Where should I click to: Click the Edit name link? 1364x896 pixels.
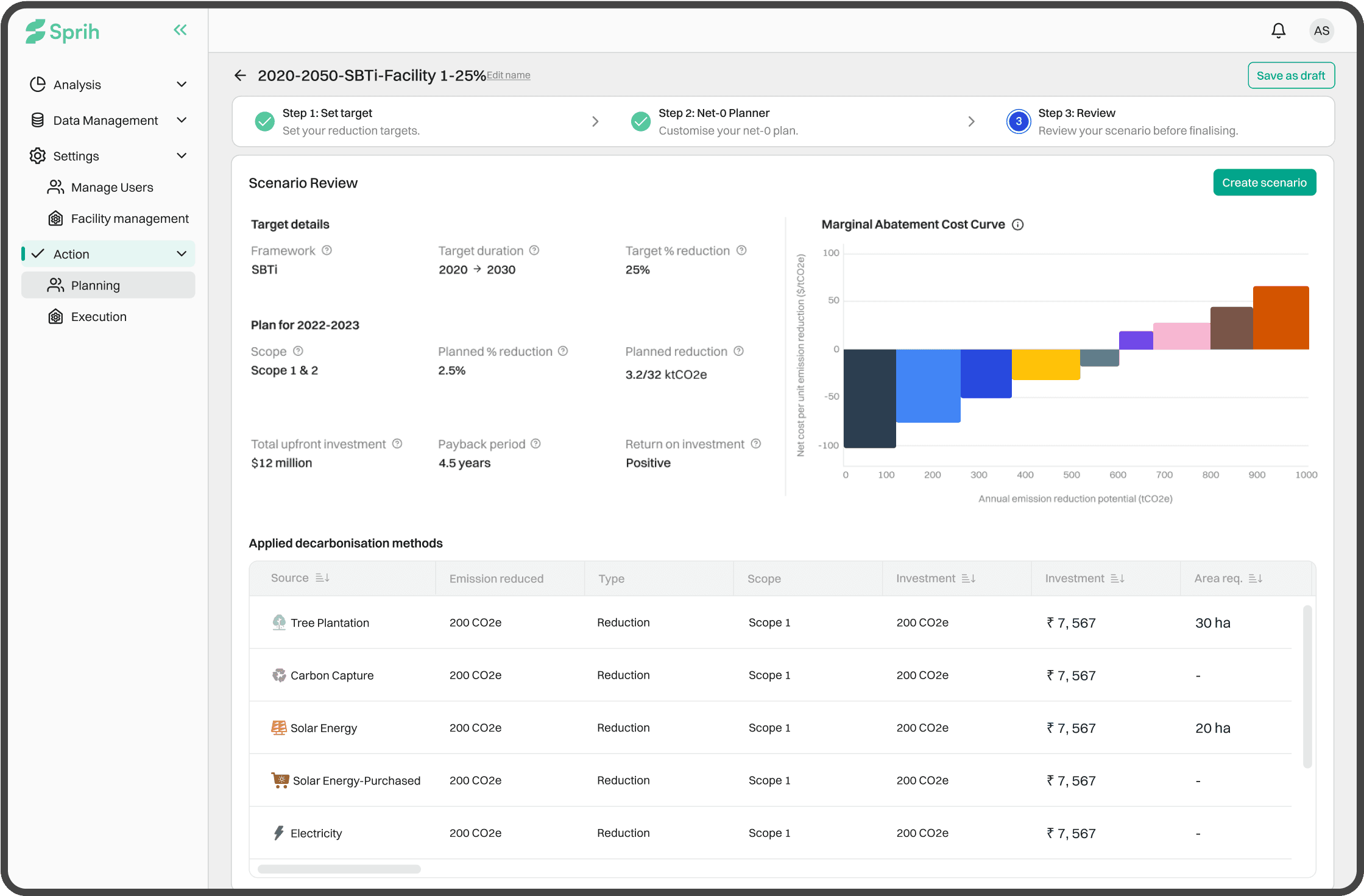(509, 76)
